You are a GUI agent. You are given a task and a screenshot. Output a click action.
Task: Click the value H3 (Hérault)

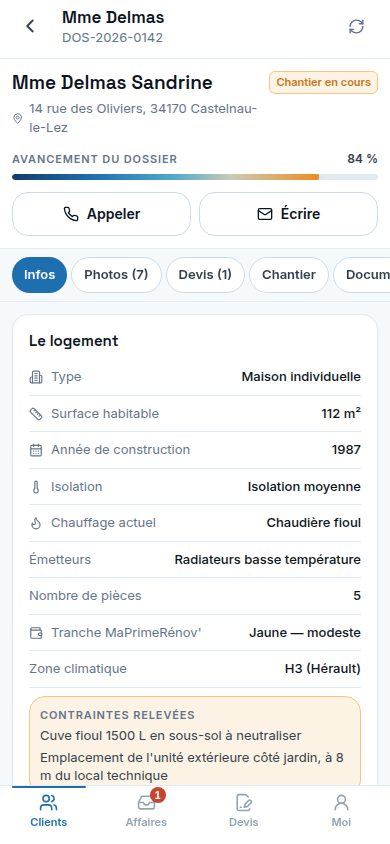tap(323, 669)
